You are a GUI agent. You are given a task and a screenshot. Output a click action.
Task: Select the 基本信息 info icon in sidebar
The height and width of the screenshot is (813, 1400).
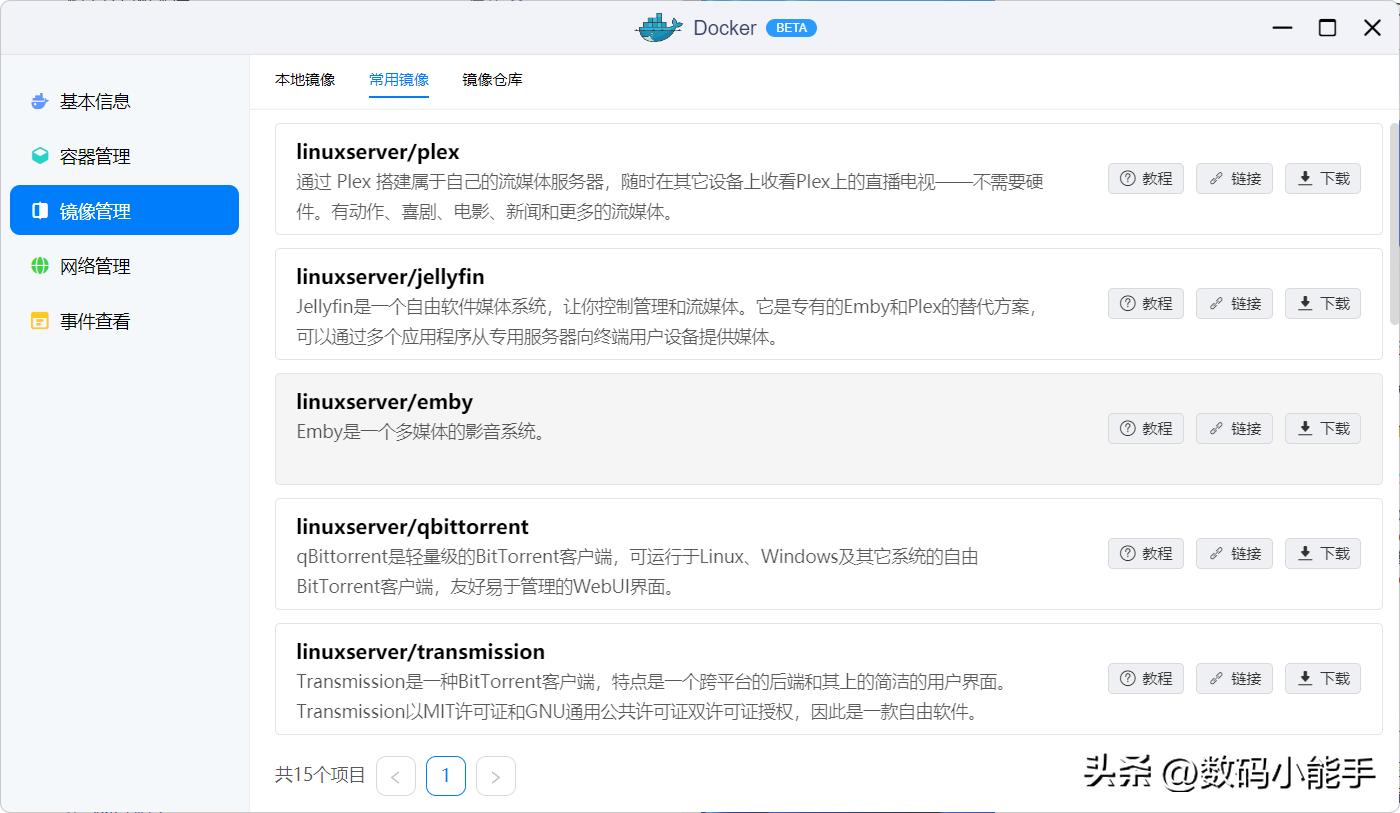tap(39, 101)
